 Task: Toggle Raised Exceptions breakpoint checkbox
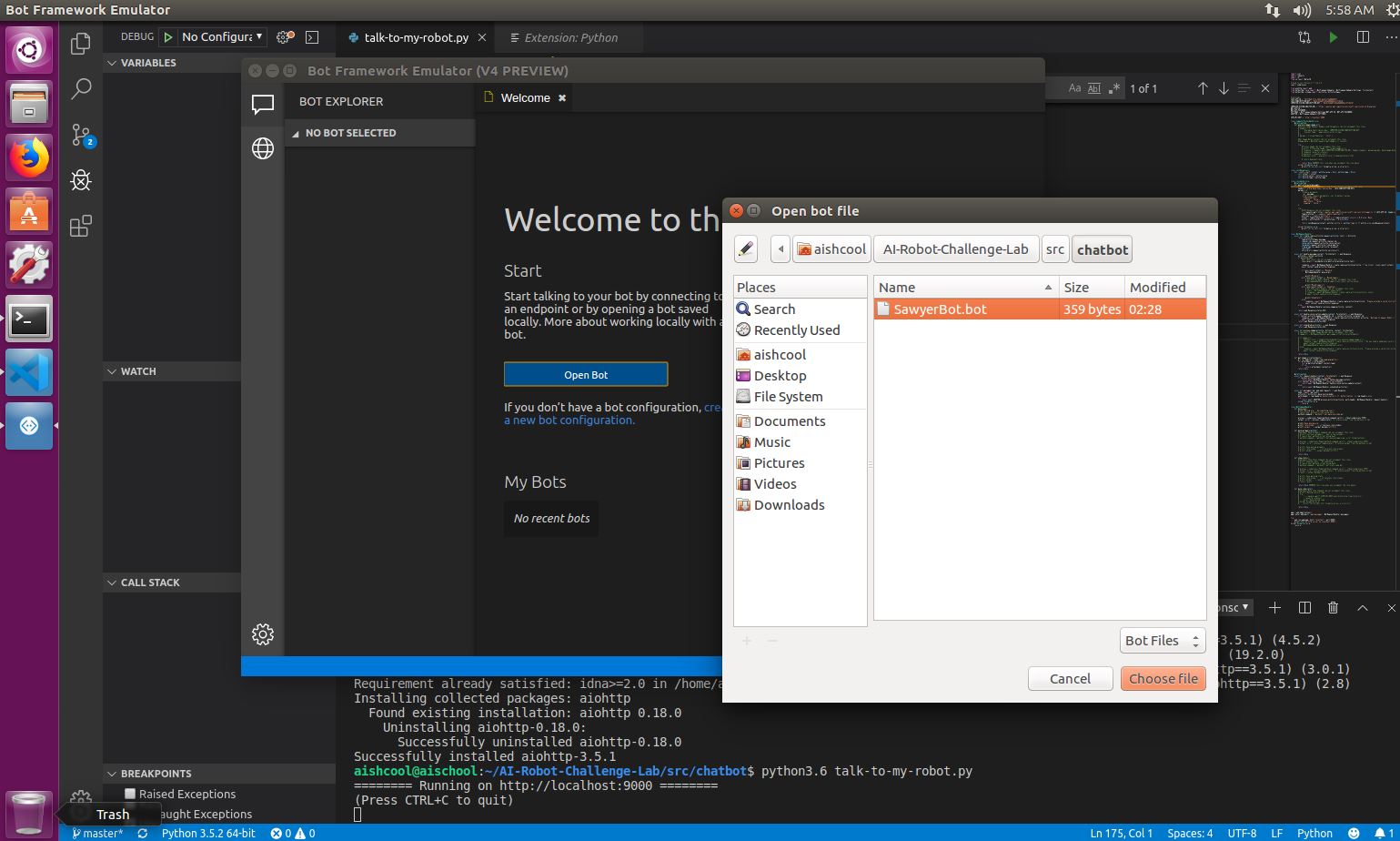(130, 794)
